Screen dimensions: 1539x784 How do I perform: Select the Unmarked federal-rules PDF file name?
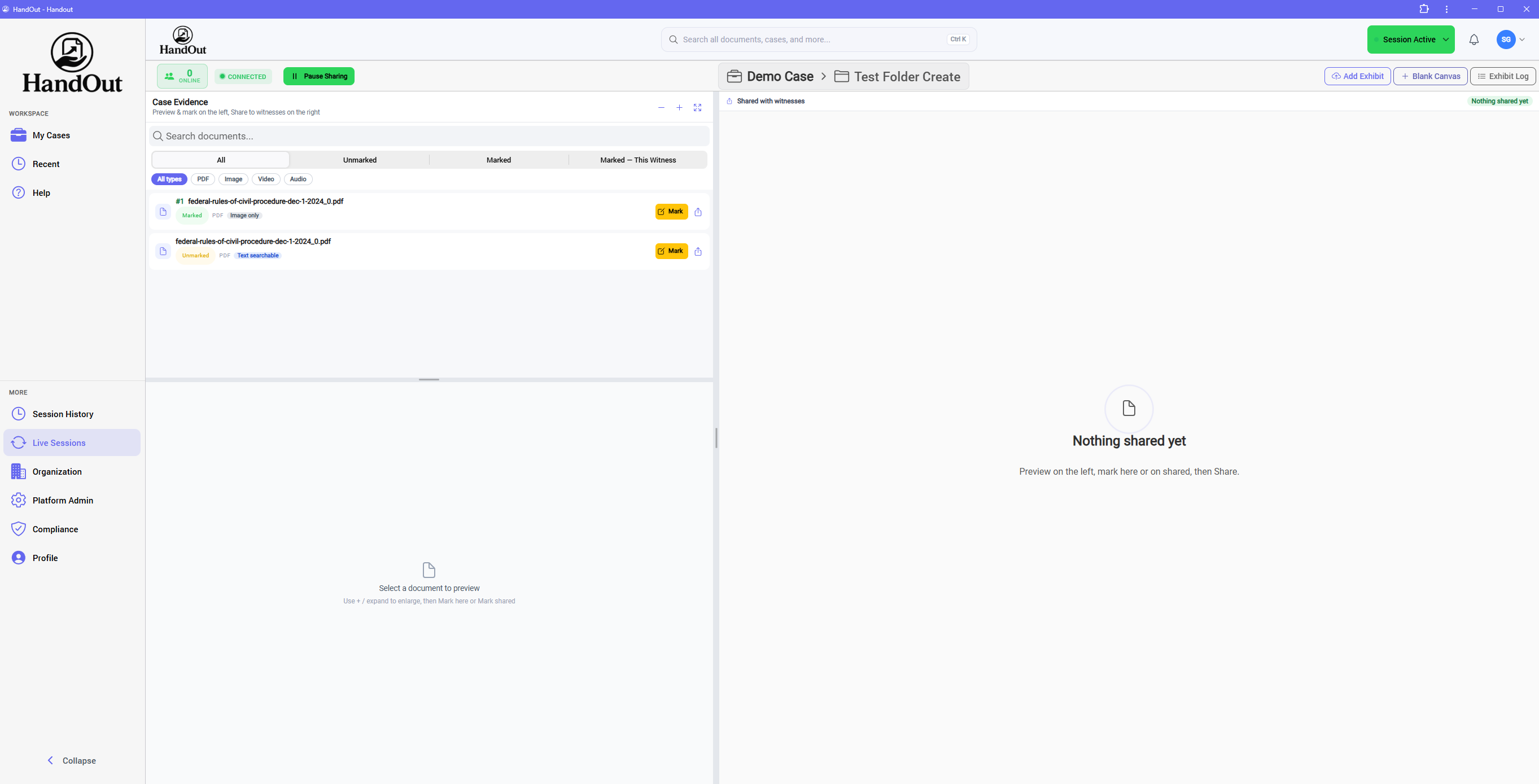pos(253,241)
